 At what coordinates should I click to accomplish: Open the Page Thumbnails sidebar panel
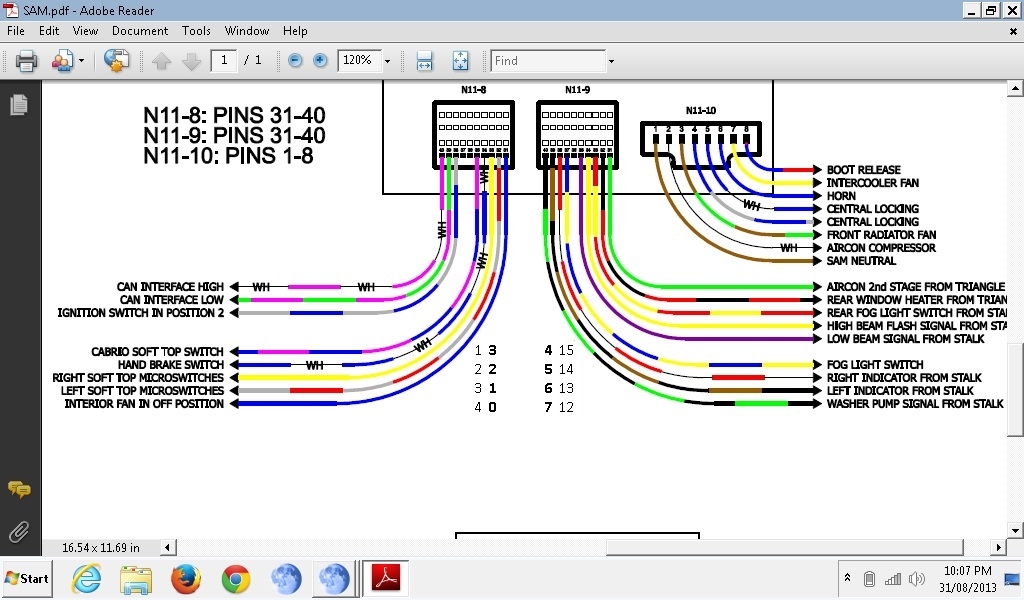pos(19,103)
